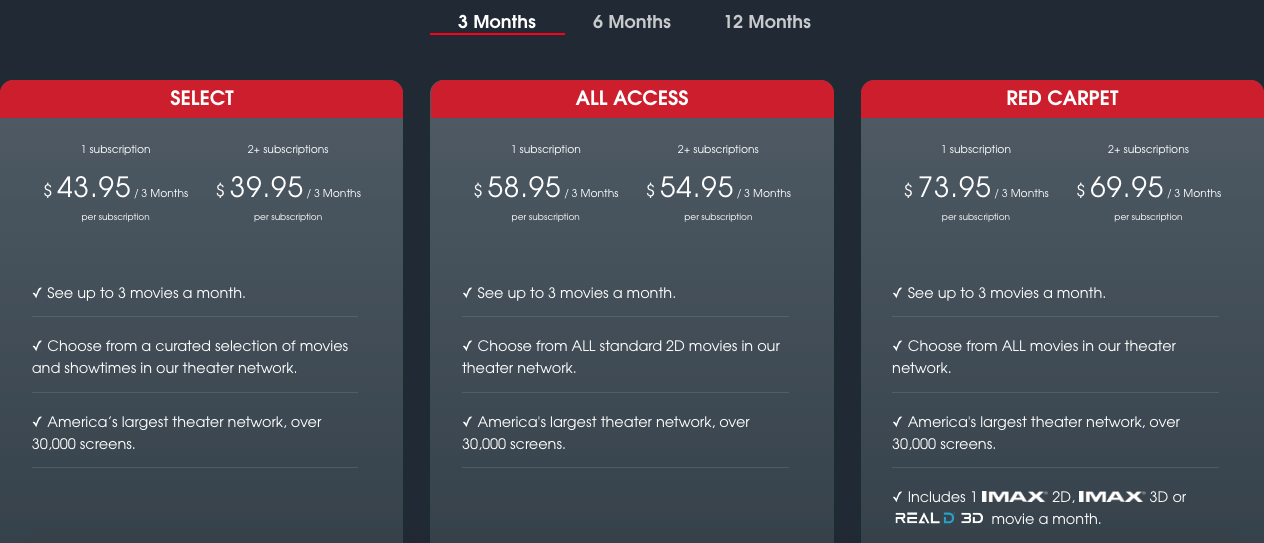Click checkmark beside Red Carpet's largest theater network
Image resolution: width=1264 pixels, height=543 pixels.
897,422
